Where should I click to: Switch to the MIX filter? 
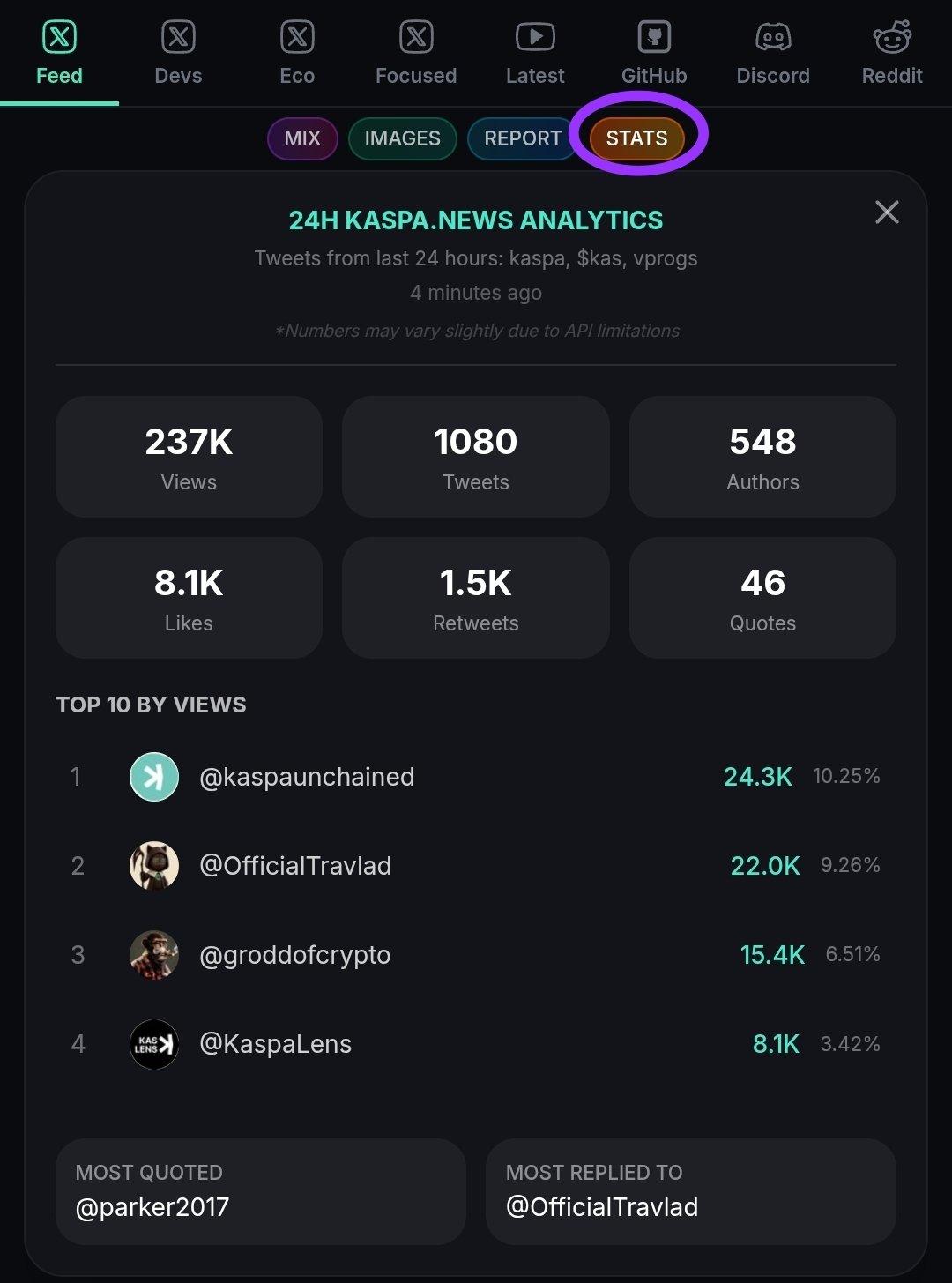[302, 138]
